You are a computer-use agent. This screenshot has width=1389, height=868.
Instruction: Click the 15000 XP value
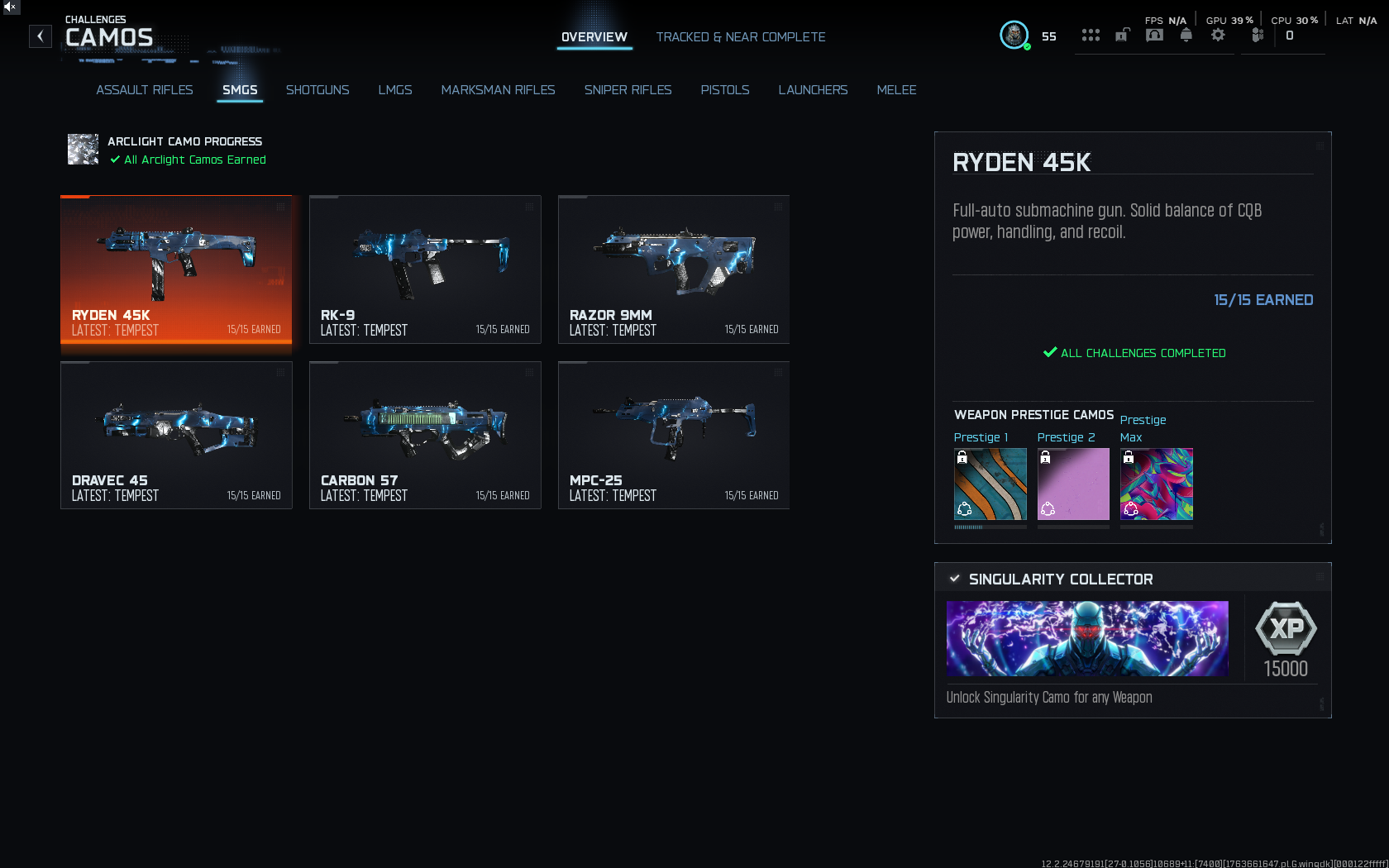point(1286,669)
